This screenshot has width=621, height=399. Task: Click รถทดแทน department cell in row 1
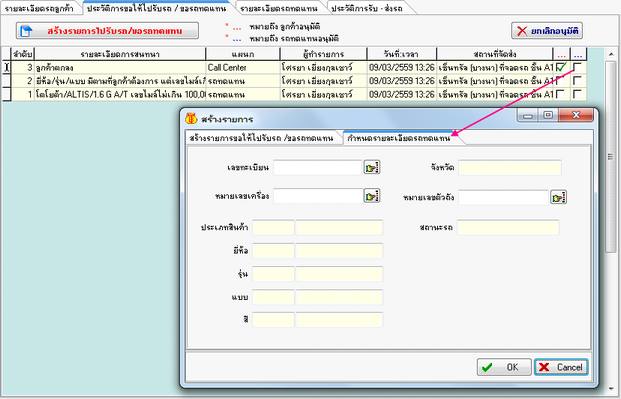coord(243,94)
